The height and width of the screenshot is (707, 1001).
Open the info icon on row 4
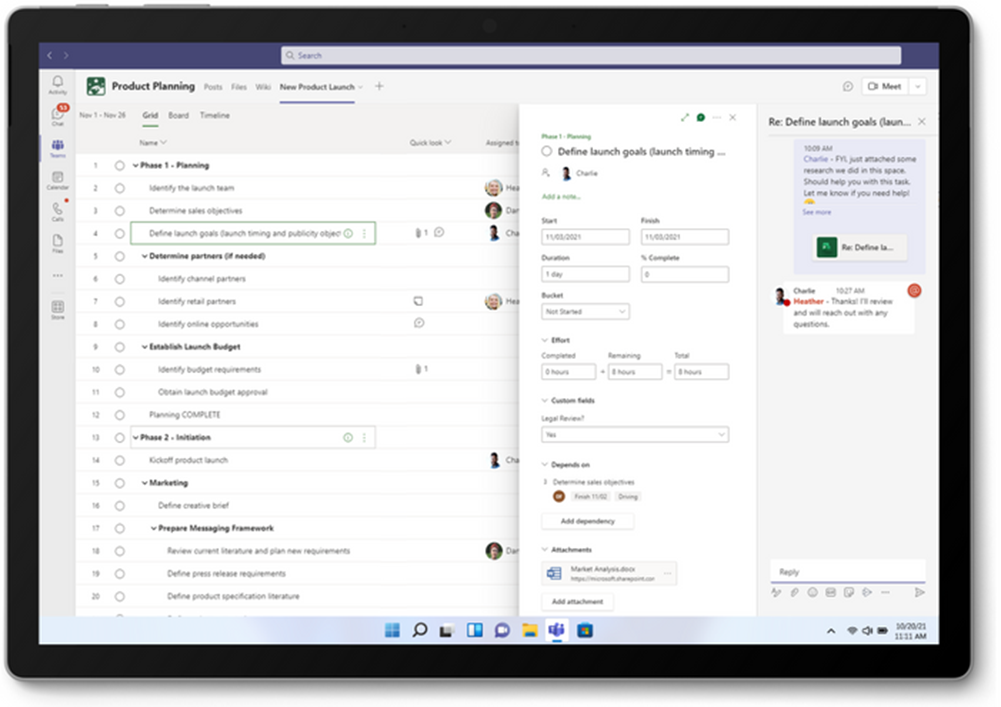pos(348,234)
